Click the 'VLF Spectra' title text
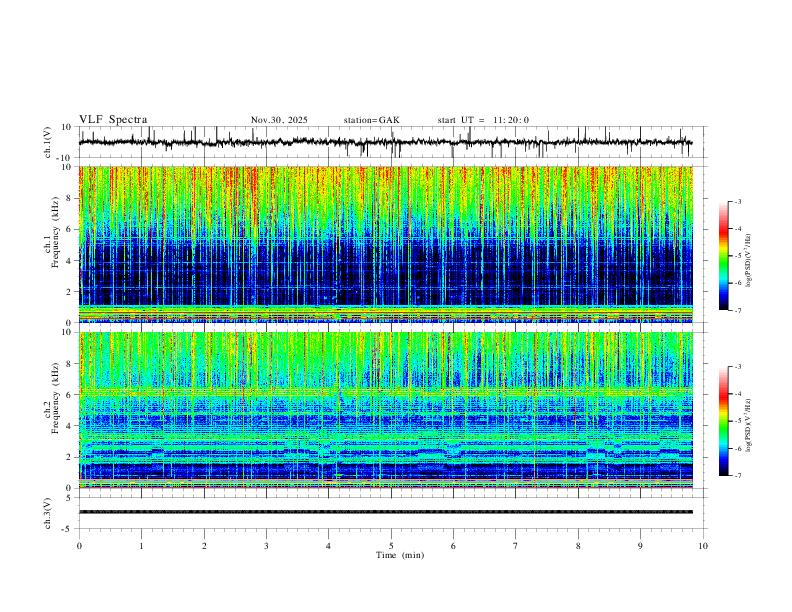 pyautogui.click(x=113, y=120)
